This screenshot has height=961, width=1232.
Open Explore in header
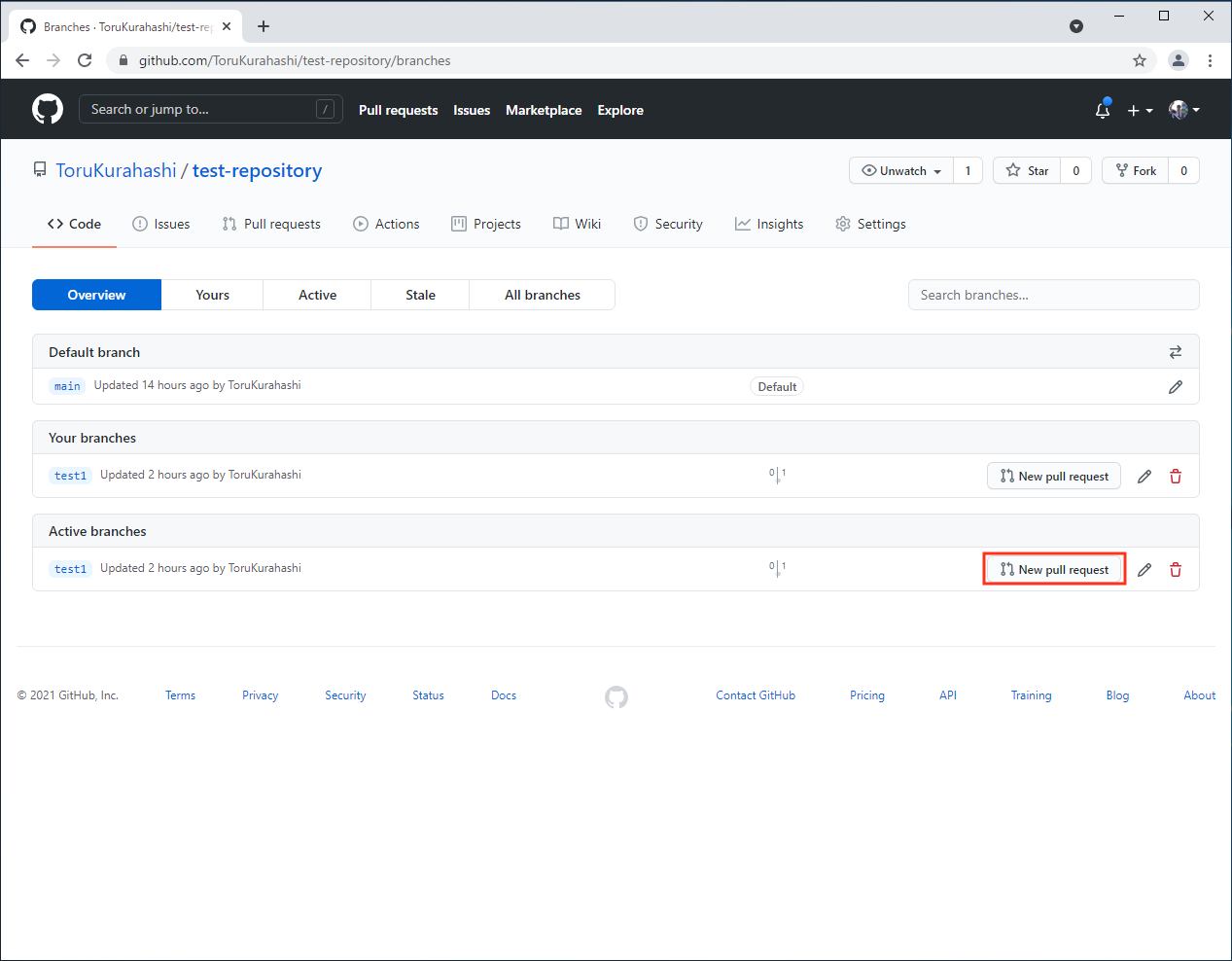pos(620,110)
